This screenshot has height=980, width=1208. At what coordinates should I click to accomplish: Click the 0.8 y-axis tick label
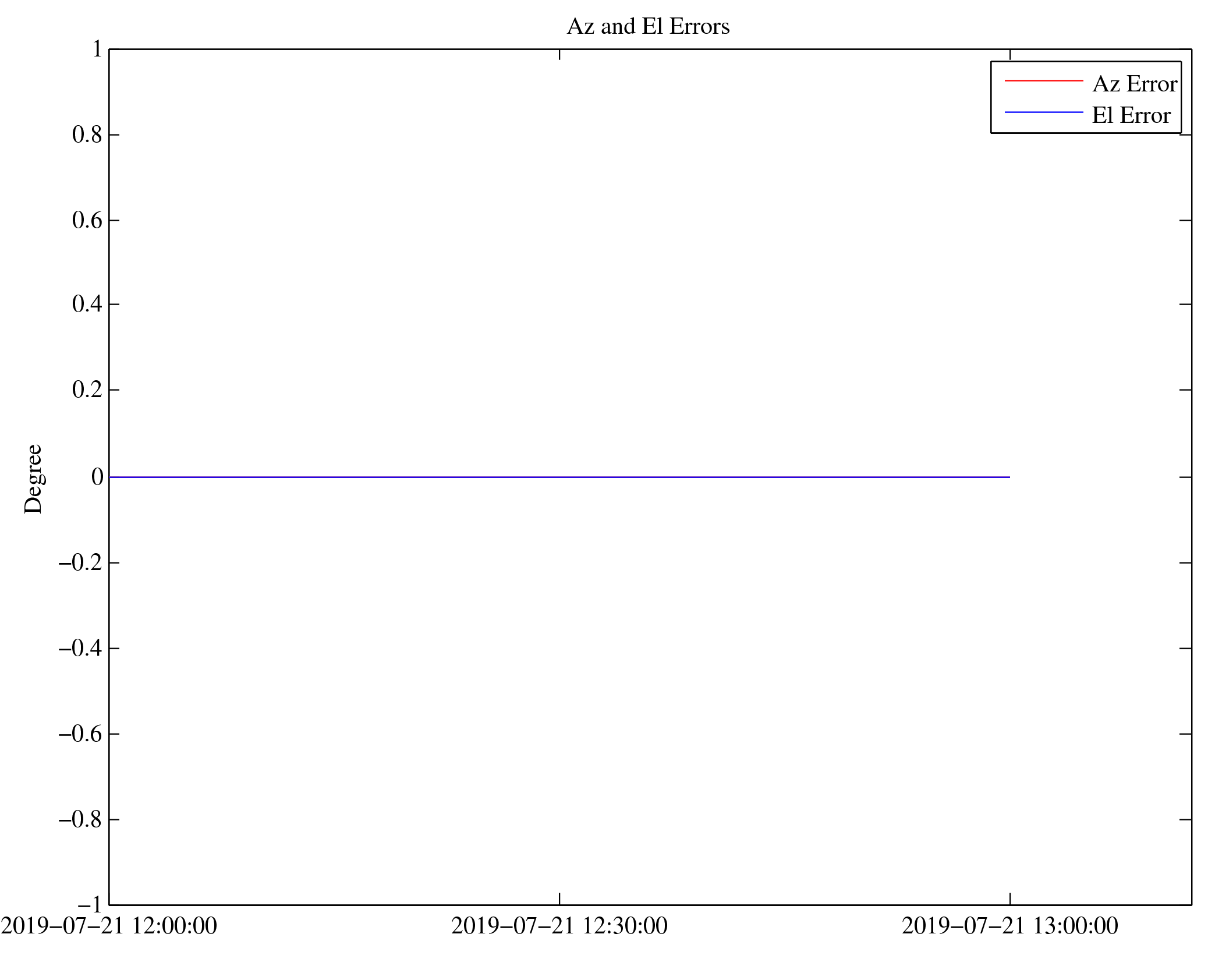(x=87, y=135)
